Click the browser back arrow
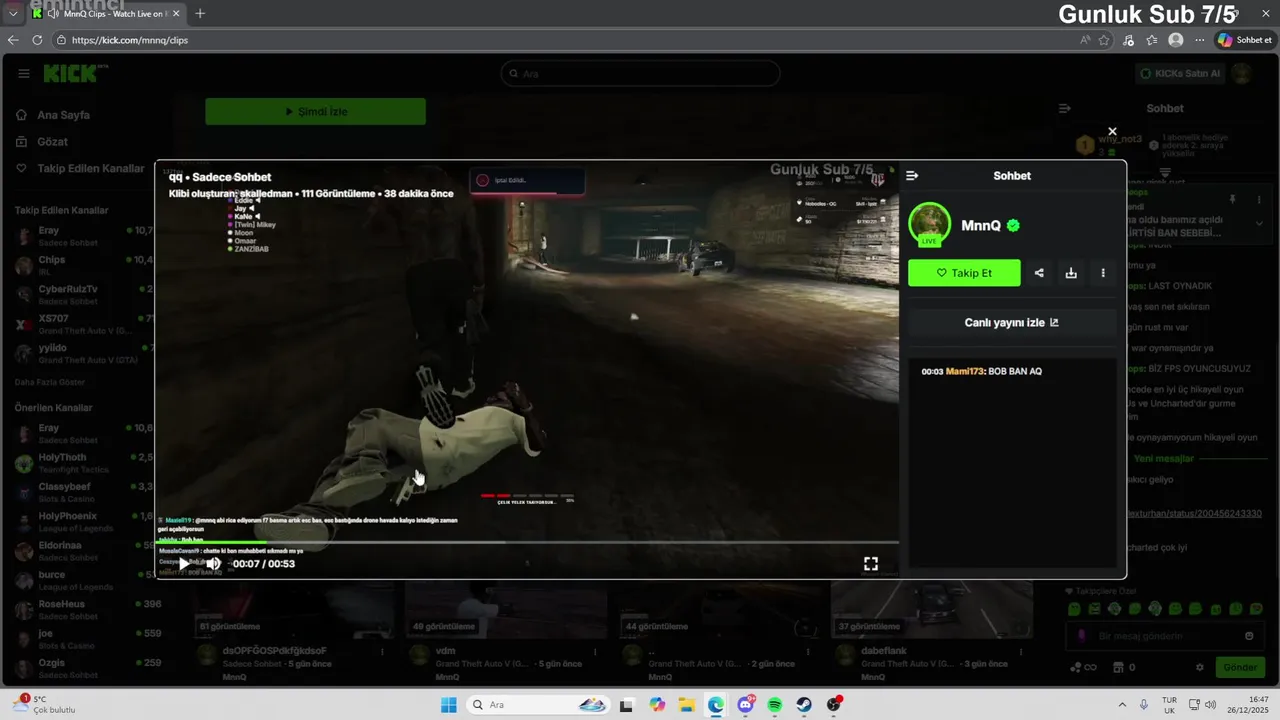Viewport: 1280px width, 720px height. click(13, 40)
